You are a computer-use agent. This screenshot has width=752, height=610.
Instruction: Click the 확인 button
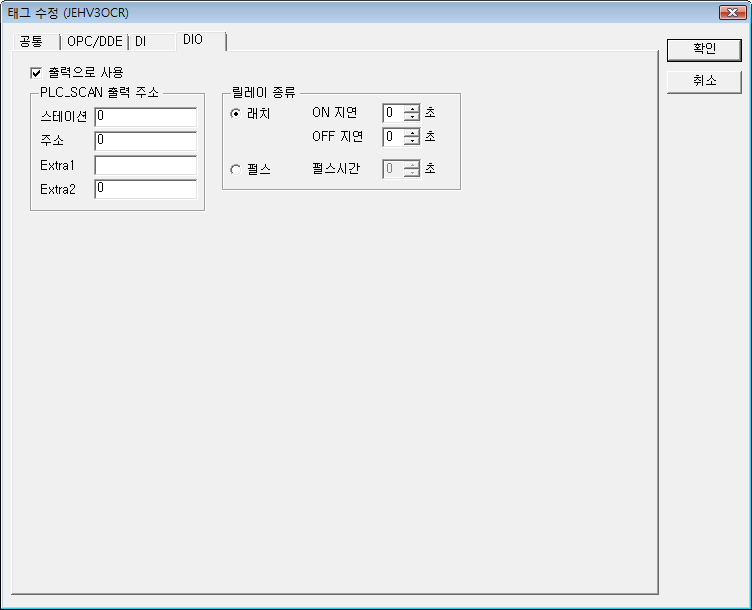(x=704, y=50)
